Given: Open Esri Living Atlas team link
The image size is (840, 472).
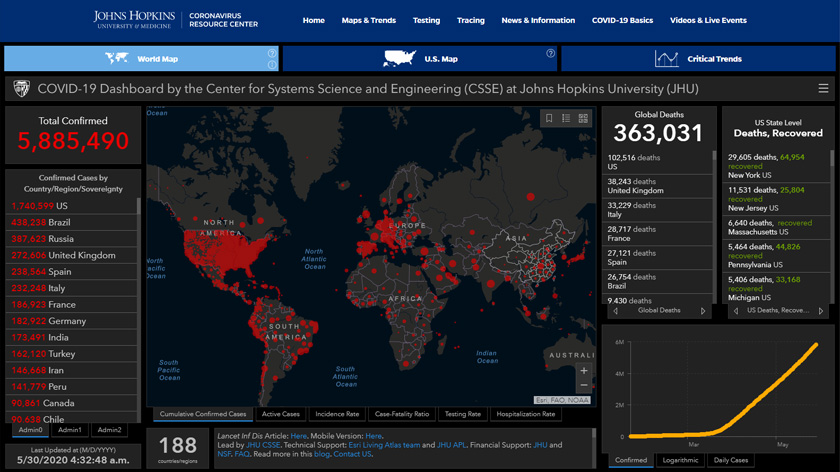Looking at the screenshot, I should pyautogui.click(x=384, y=445).
